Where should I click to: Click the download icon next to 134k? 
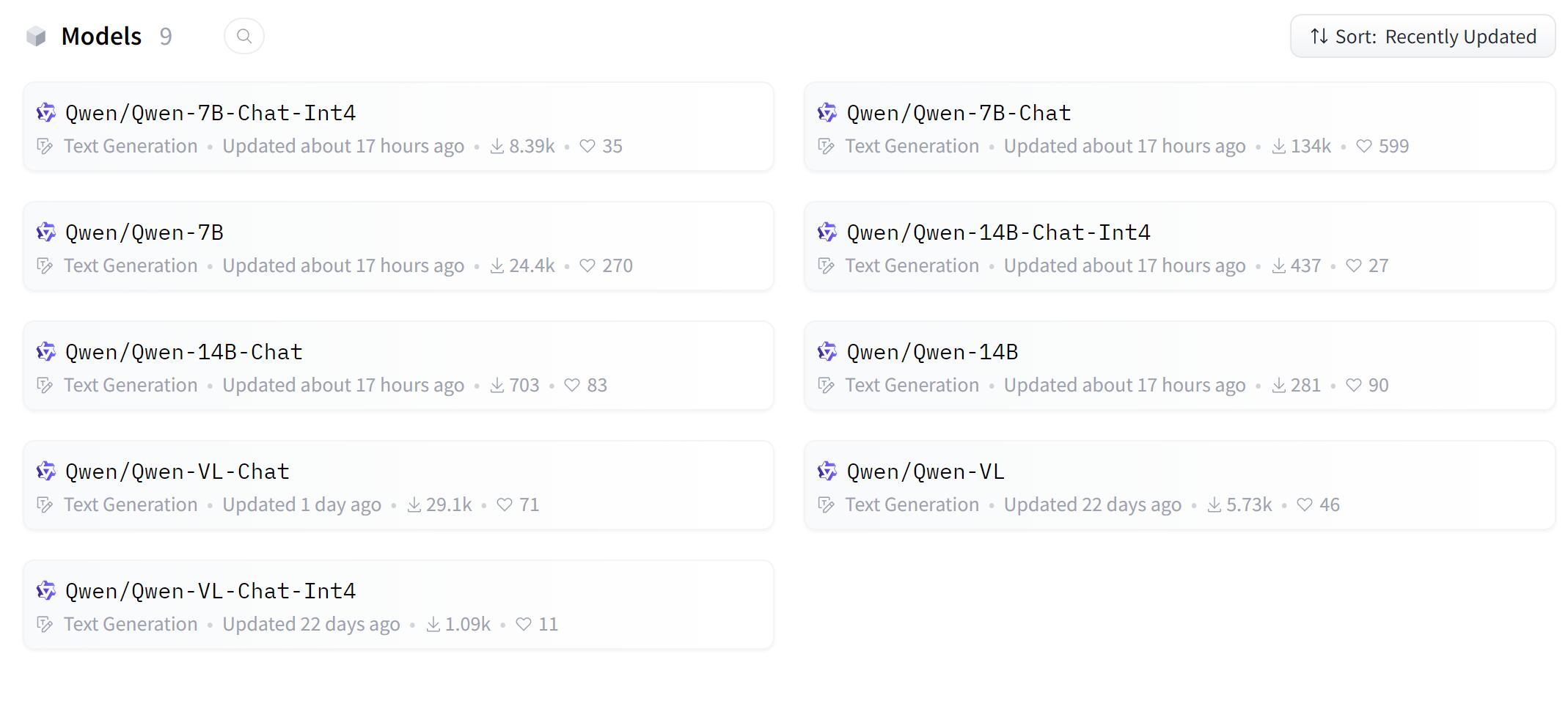click(1279, 147)
